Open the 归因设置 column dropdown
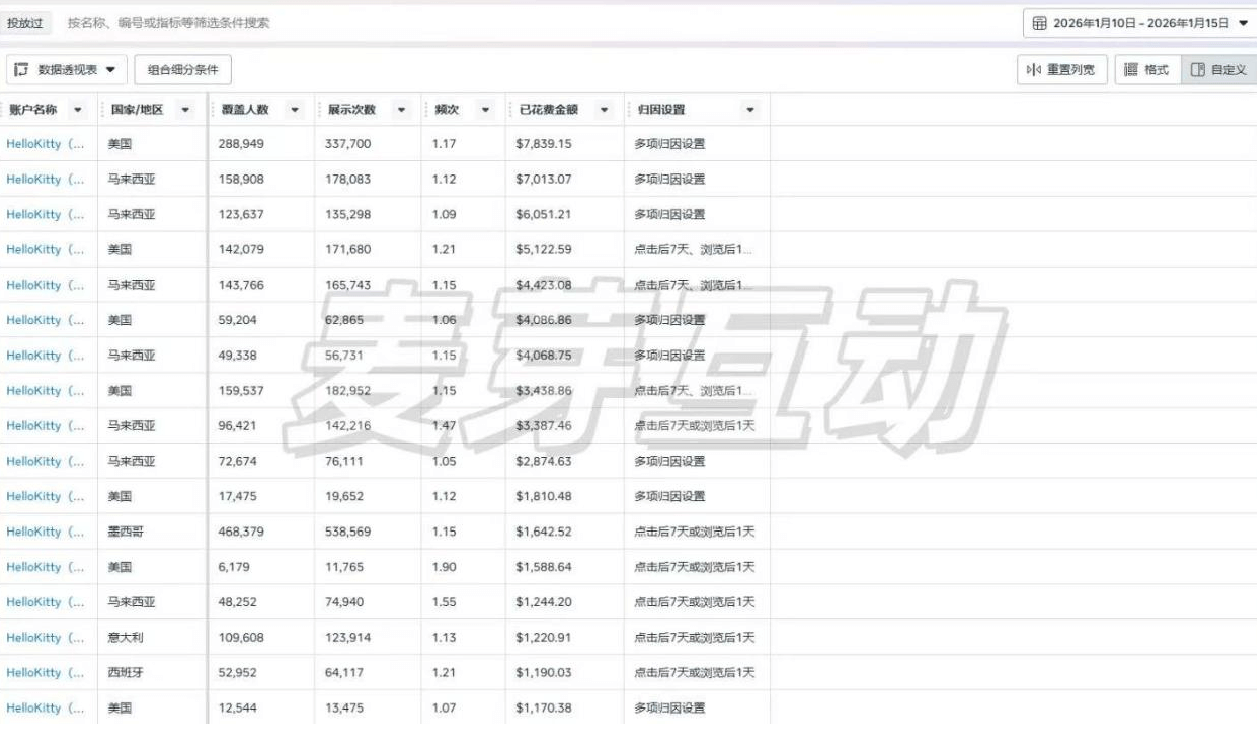The image size is (1257, 735). (750, 111)
